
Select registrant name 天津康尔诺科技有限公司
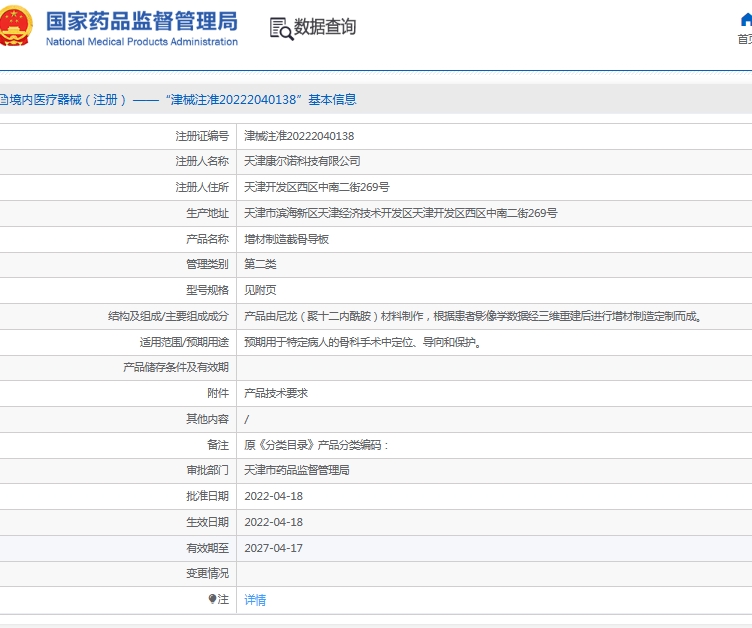[x=302, y=161]
